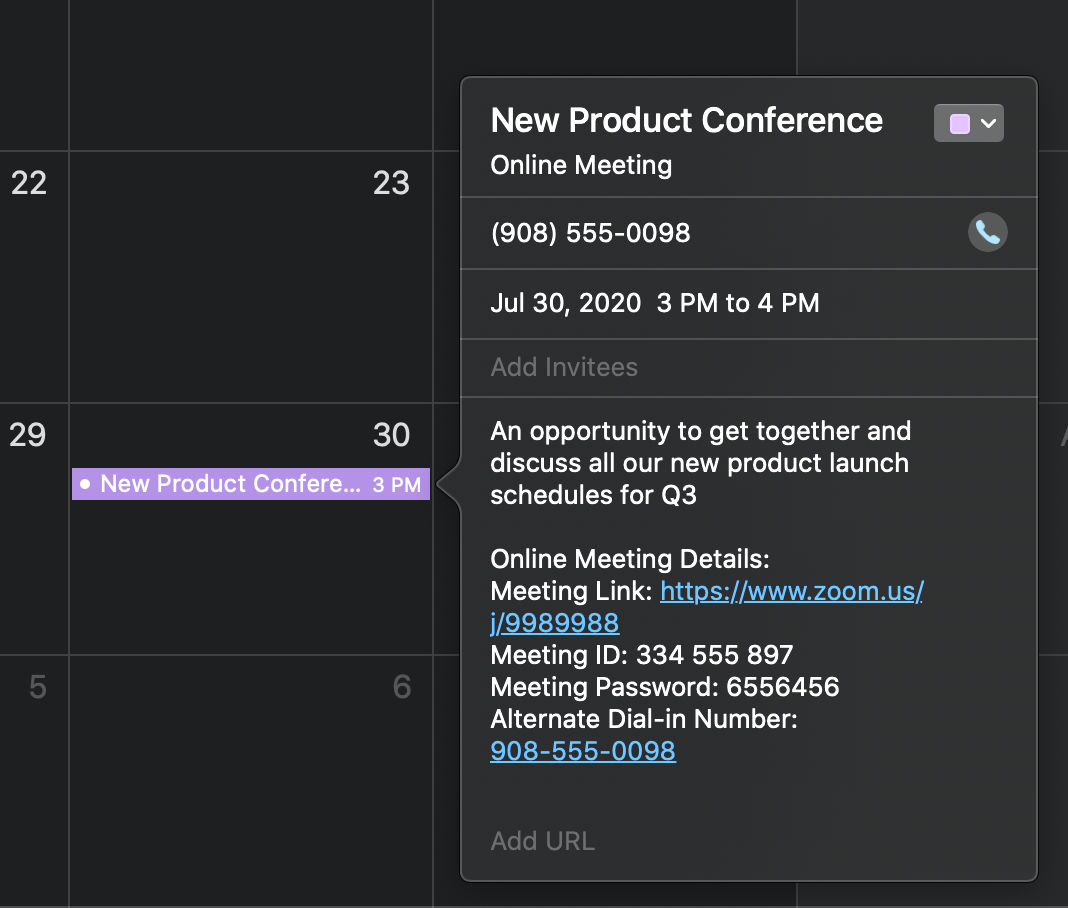This screenshot has width=1068, height=908.
Task: Click the 3 PM to 4 PM time
Action: coord(738,303)
